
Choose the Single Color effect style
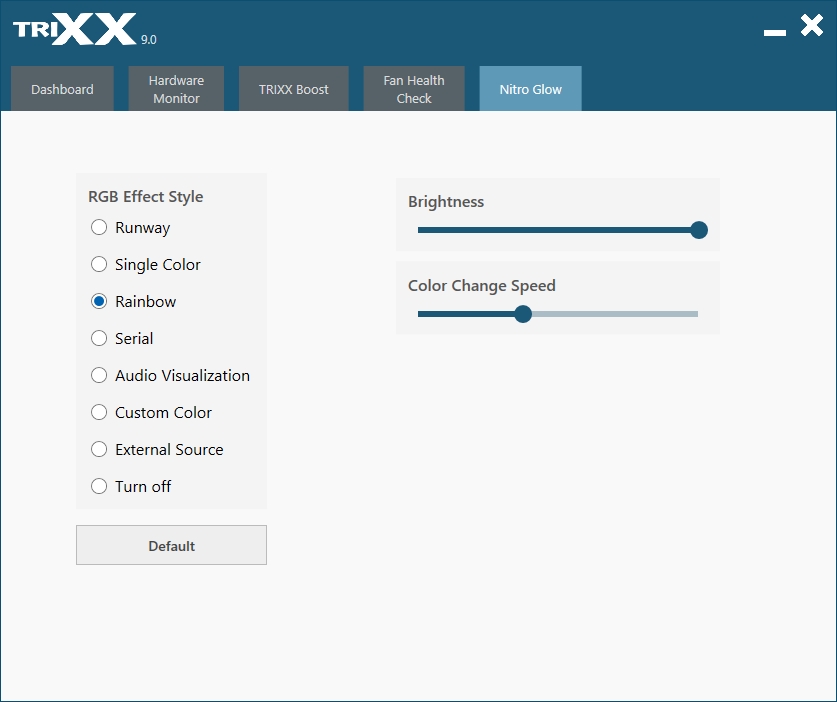pyautogui.click(x=146, y=264)
